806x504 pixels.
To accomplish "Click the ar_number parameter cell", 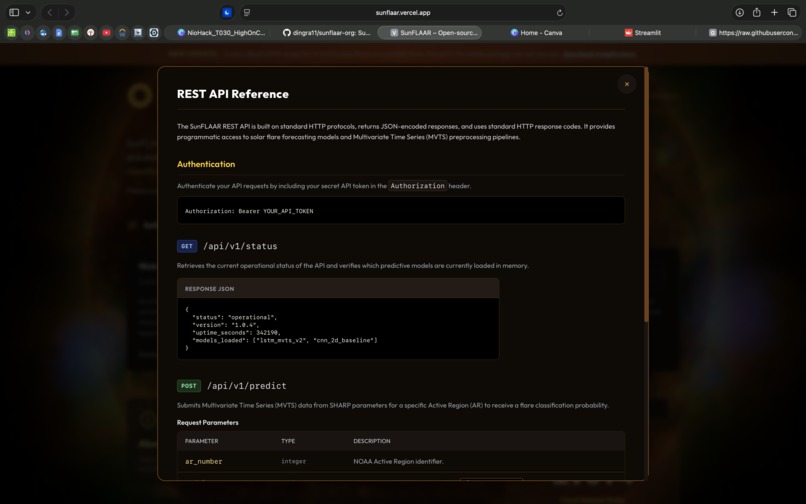I will coord(204,461).
